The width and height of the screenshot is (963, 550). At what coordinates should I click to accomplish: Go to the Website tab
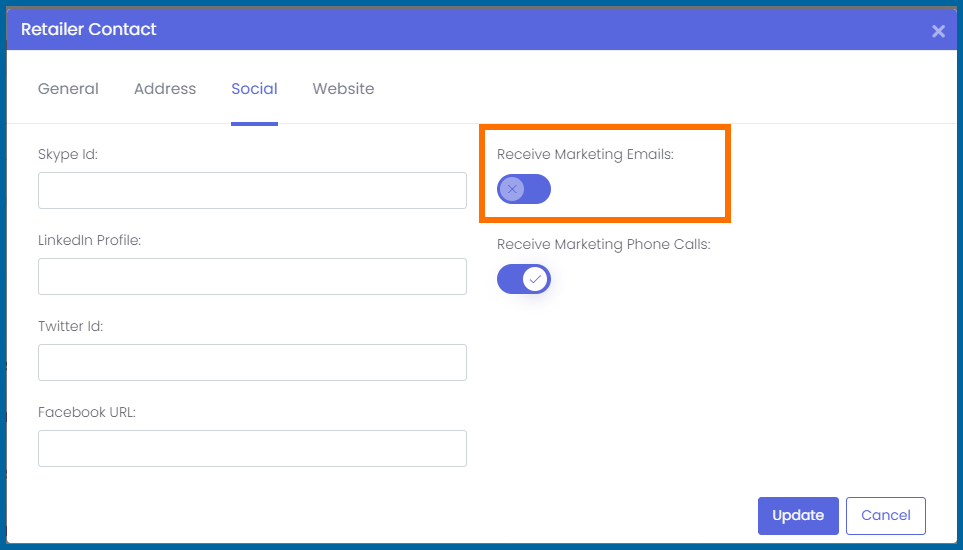tap(343, 89)
